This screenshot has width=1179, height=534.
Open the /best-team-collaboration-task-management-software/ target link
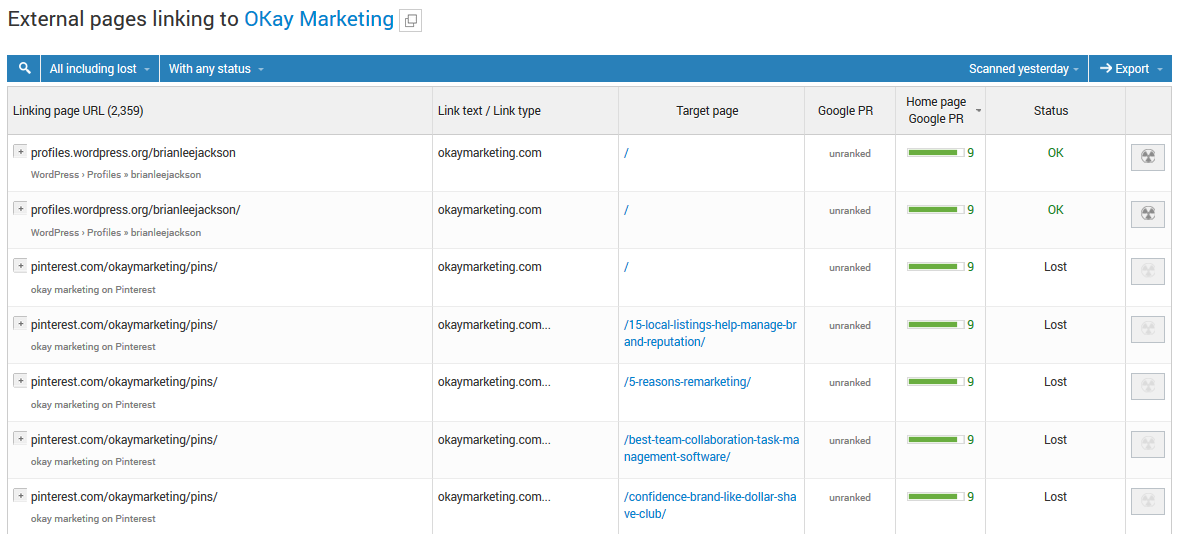[x=711, y=448]
